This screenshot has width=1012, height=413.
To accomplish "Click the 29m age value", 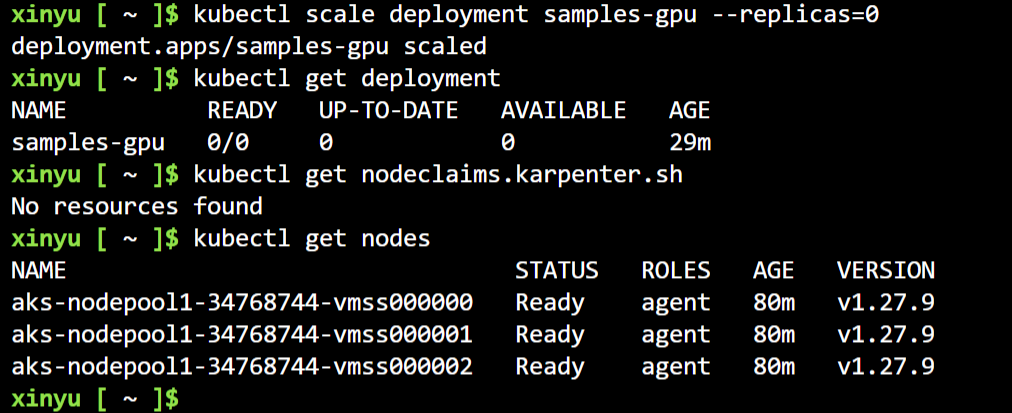I will 689,142.
